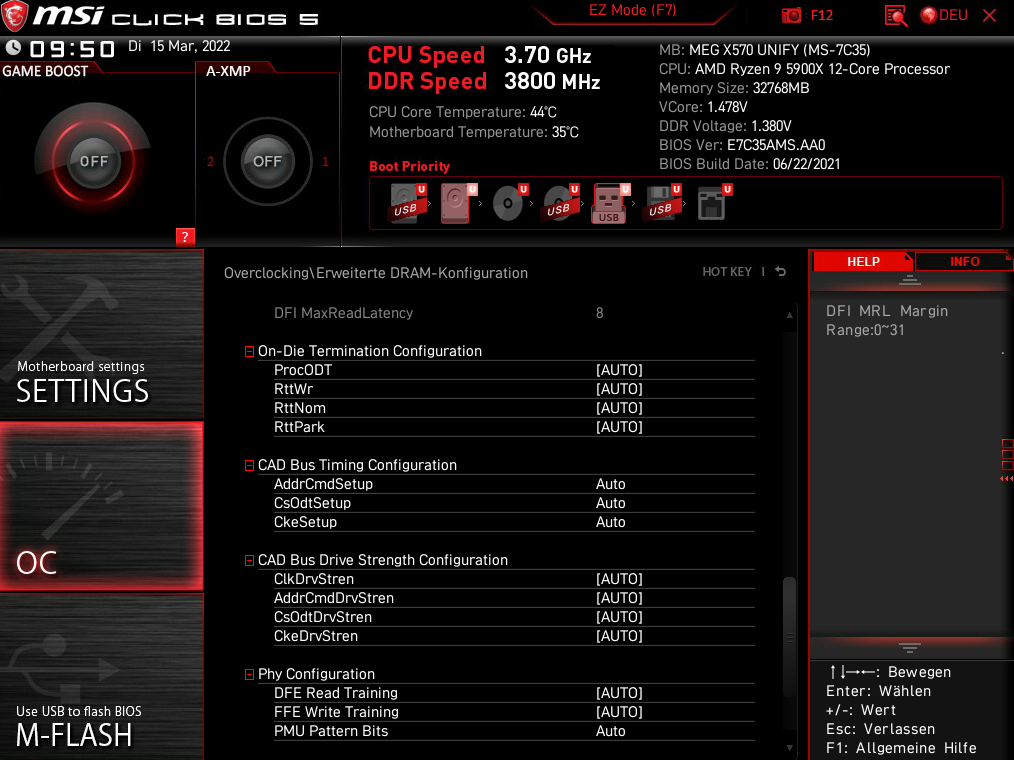Click the date Di 15 Mar, 2022
1014x760 pixels.
pos(179,46)
